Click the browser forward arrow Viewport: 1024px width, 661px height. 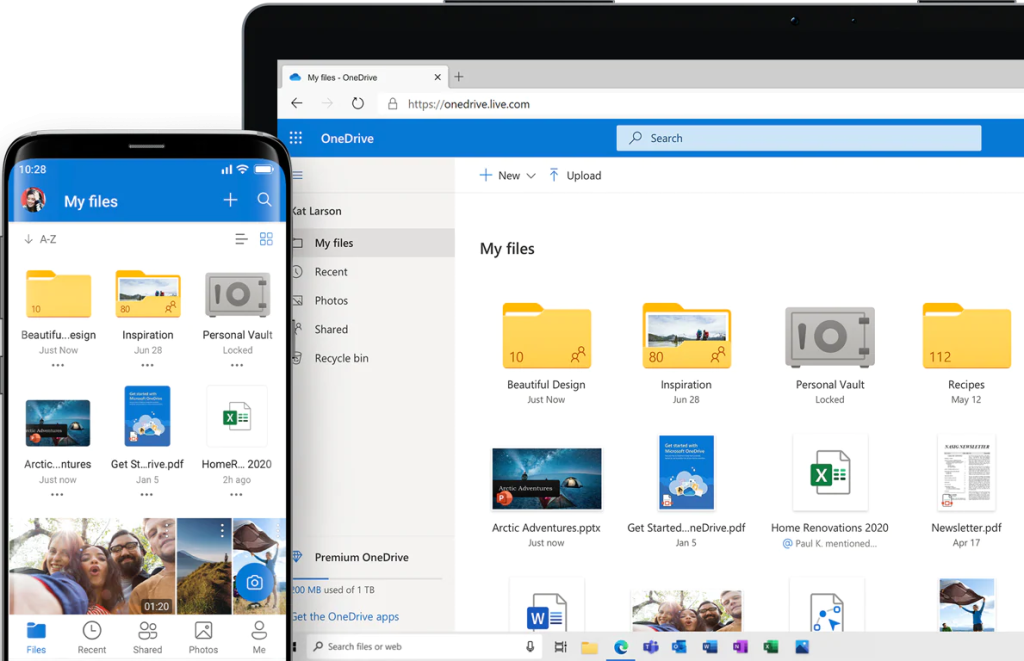[327, 103]
